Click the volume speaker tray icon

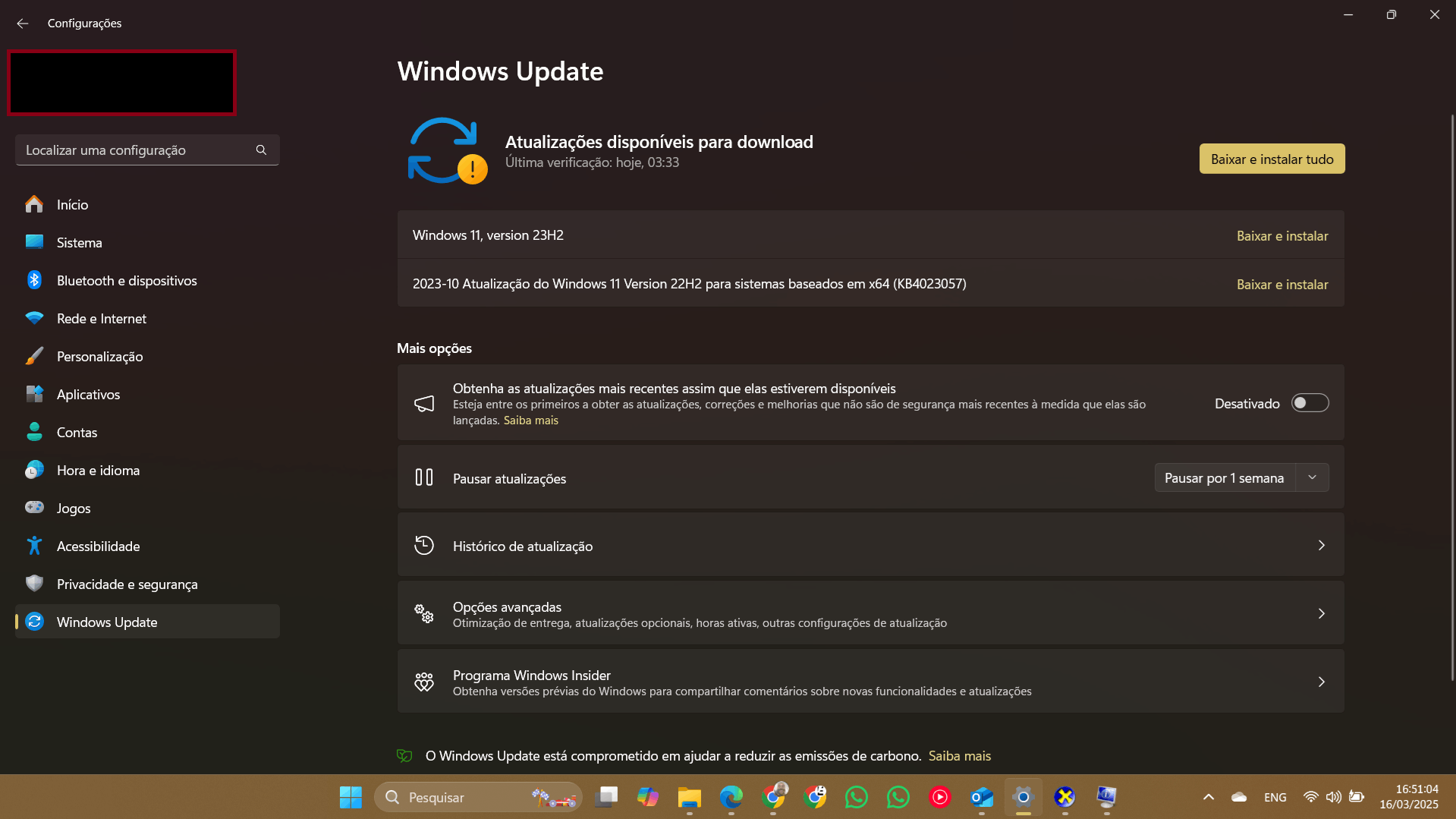[x=1333, y=797]
